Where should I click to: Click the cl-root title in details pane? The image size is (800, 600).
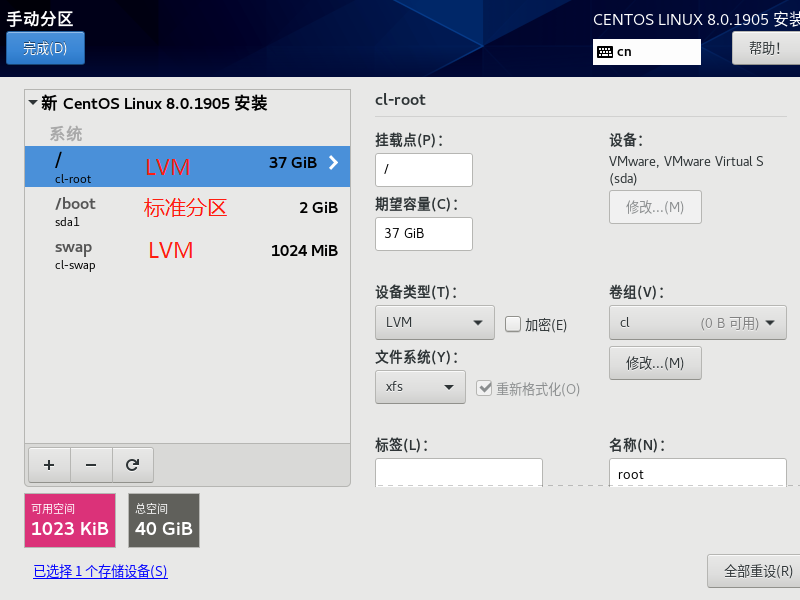[400, 99]
